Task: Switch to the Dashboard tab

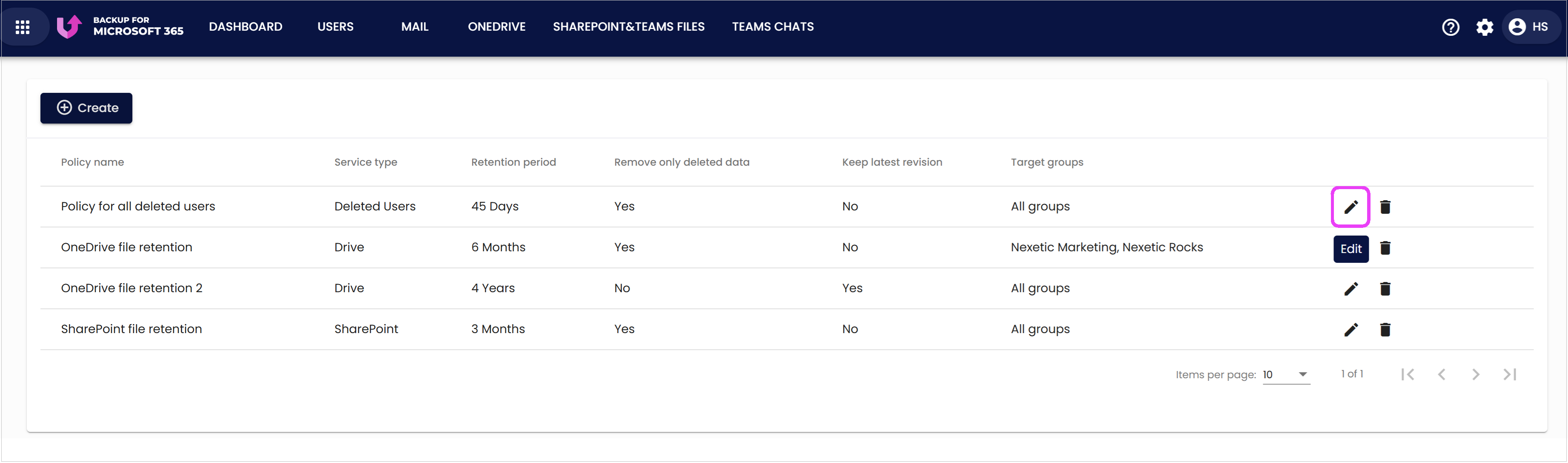Action: coord(245,27)
